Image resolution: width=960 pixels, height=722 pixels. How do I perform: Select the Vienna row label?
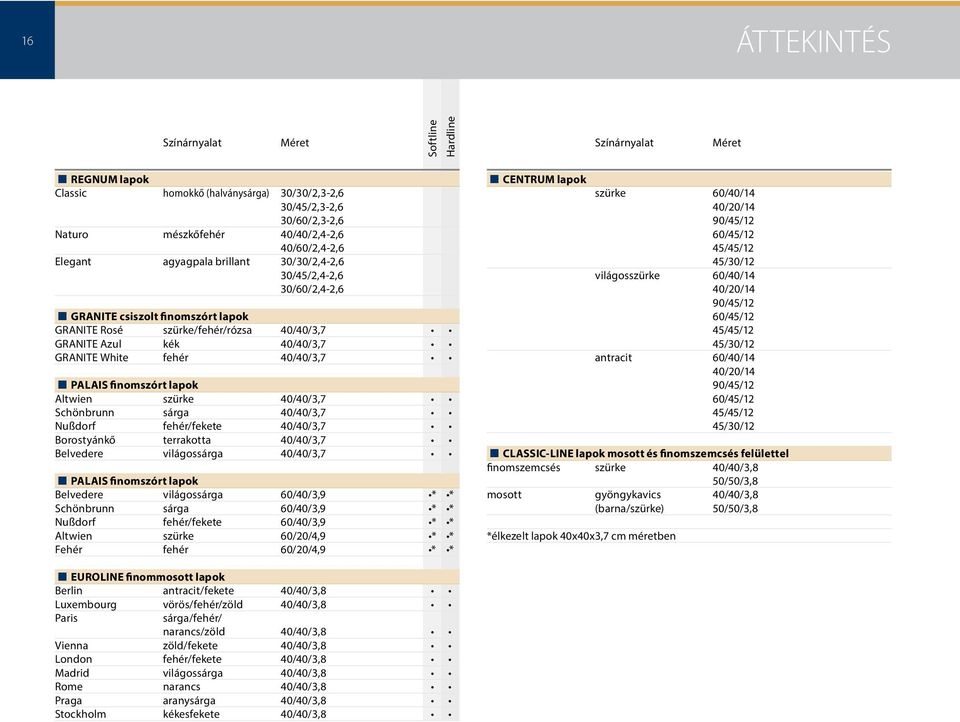click(72, 646)
